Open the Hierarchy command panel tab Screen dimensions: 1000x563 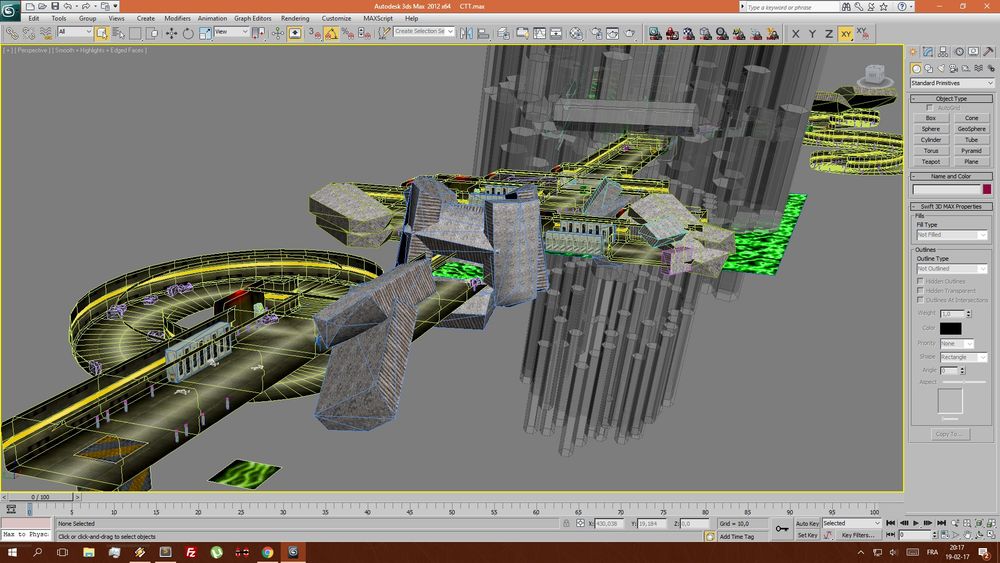(943, 52)
